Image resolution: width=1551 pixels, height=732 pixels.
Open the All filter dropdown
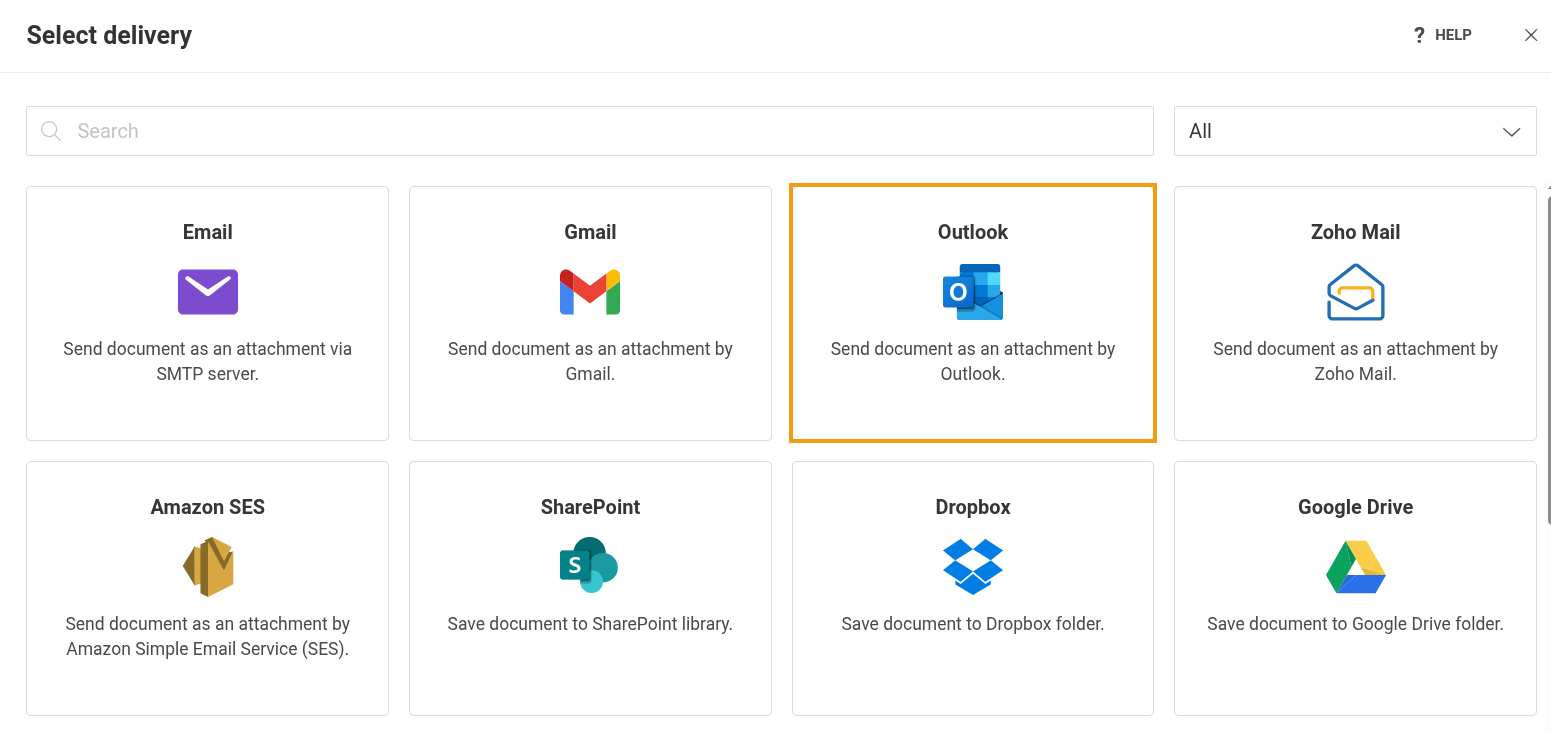click(x=1355, y=131)
